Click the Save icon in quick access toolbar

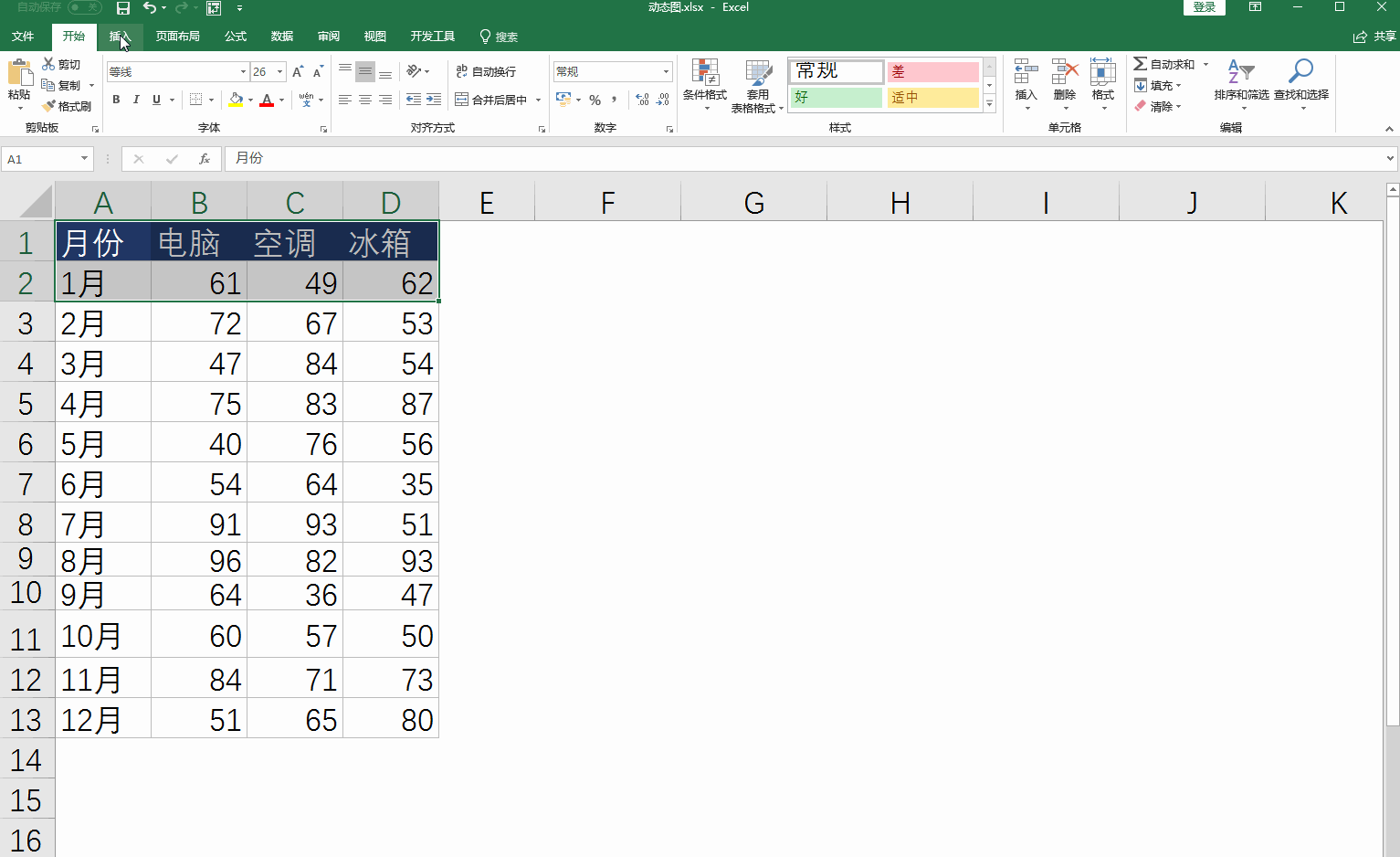coord(123,8)
